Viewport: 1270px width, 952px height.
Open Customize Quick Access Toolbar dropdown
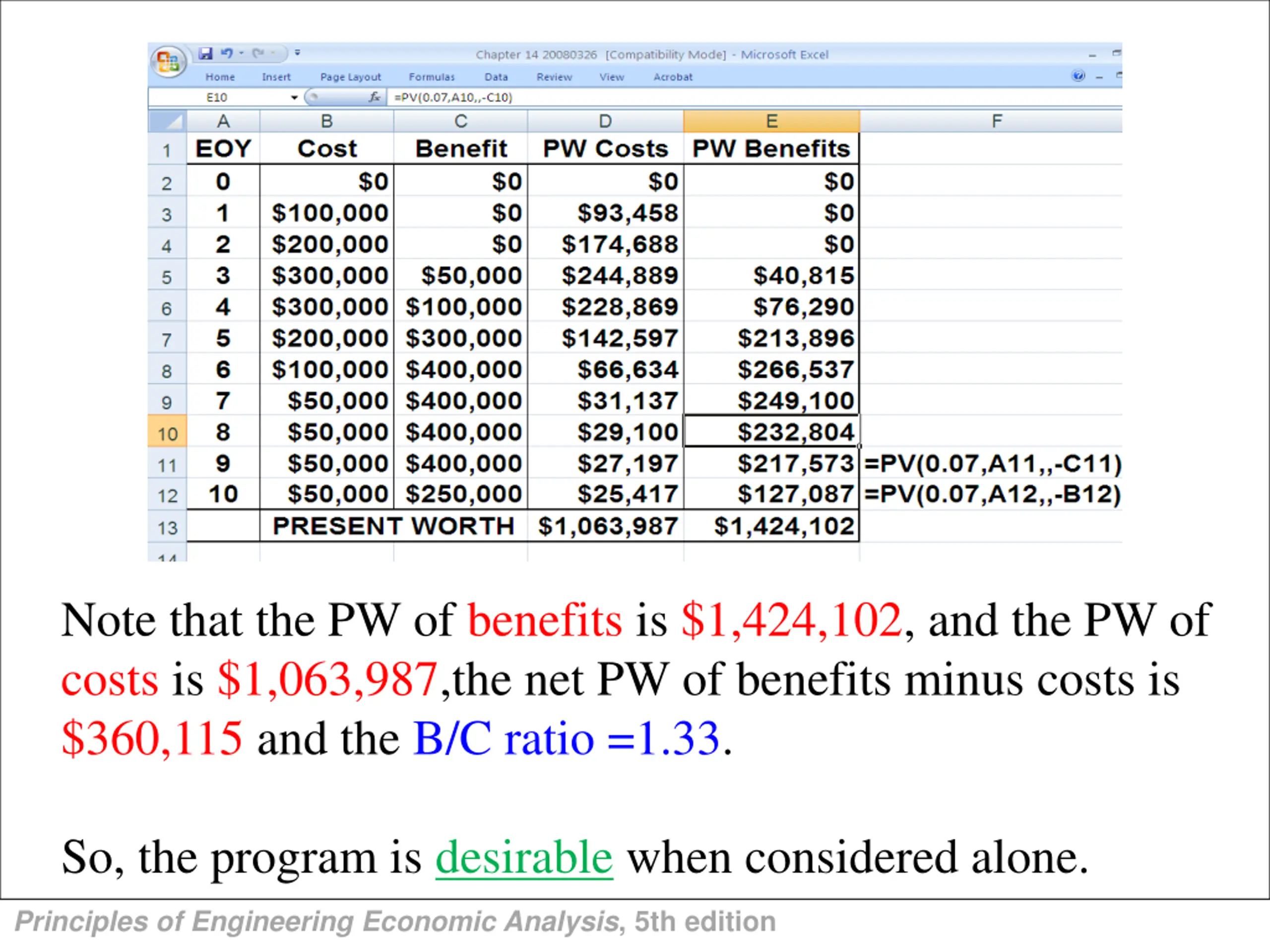point(297,54)
